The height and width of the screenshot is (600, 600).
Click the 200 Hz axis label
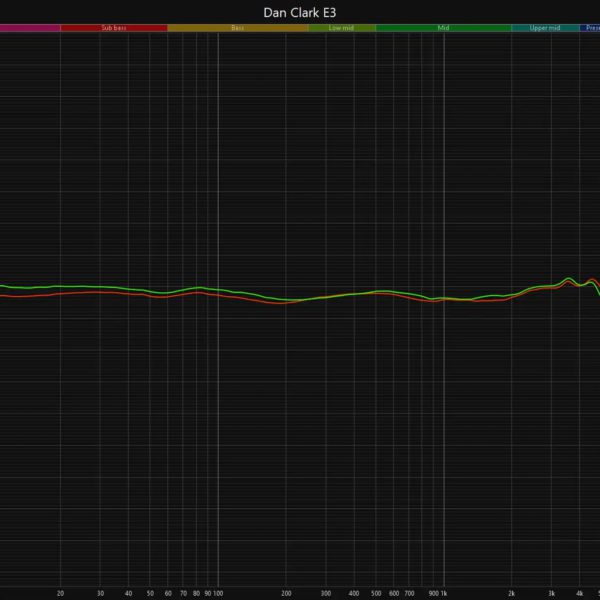286,593
